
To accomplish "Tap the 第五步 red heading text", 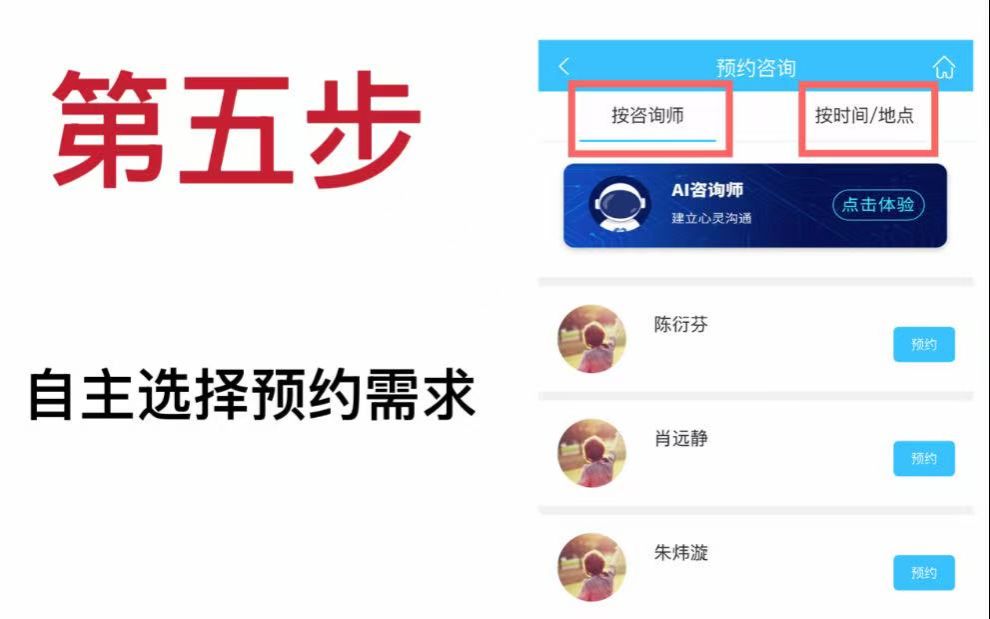I will click(x=236, y=129).
